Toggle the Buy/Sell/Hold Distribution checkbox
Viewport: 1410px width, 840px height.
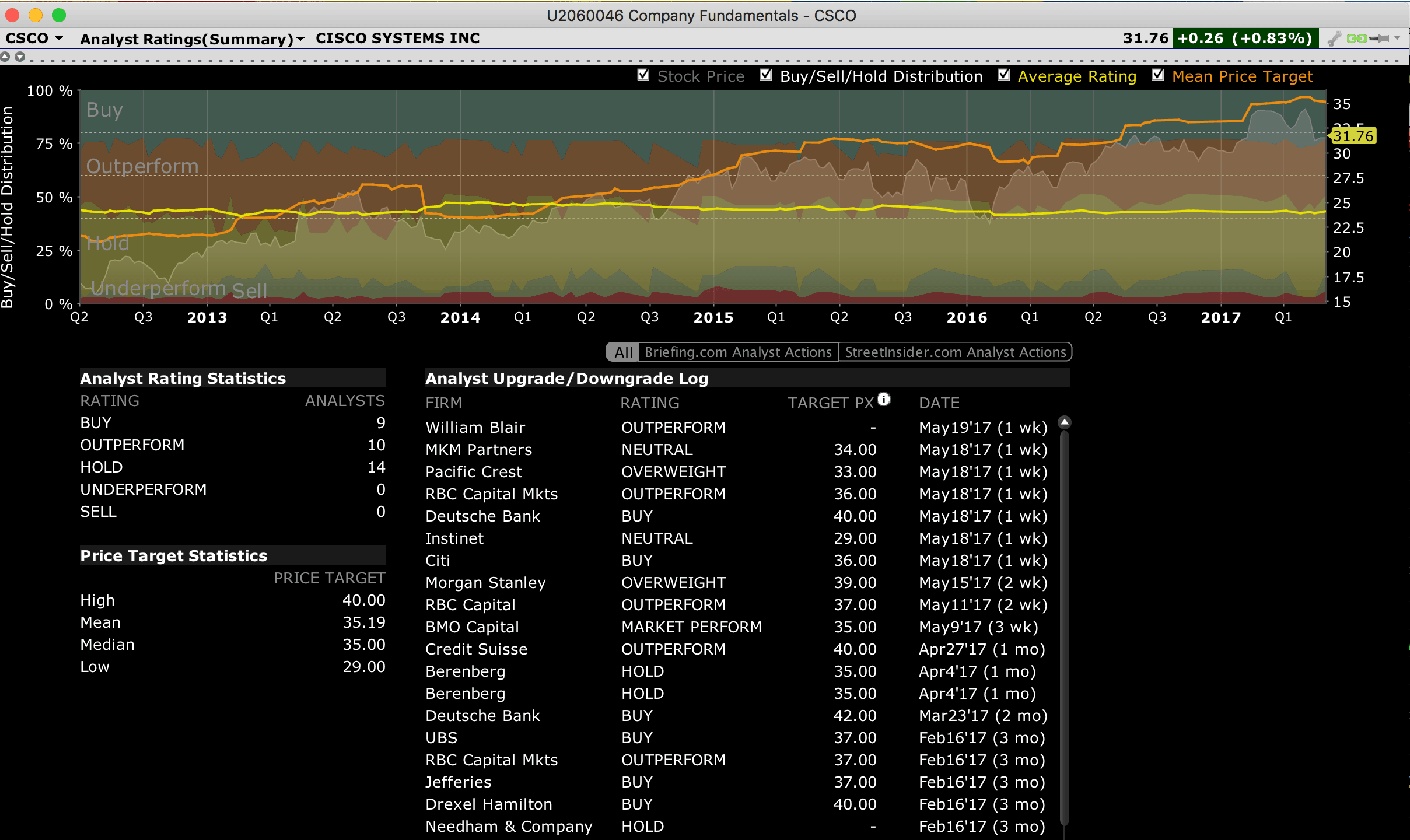pos(766,75)
